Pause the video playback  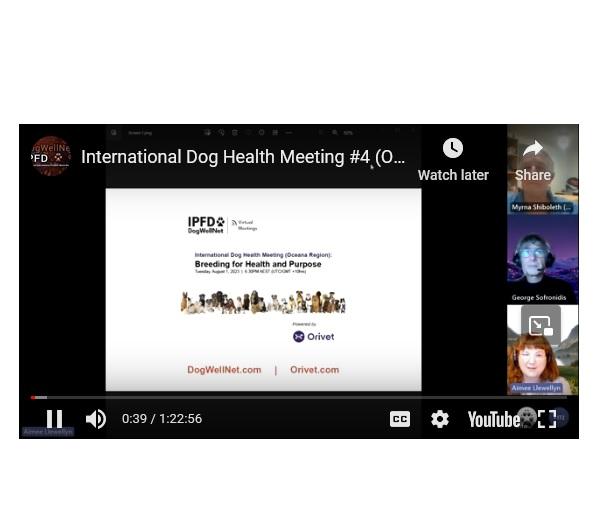click(x=54, y=419)
